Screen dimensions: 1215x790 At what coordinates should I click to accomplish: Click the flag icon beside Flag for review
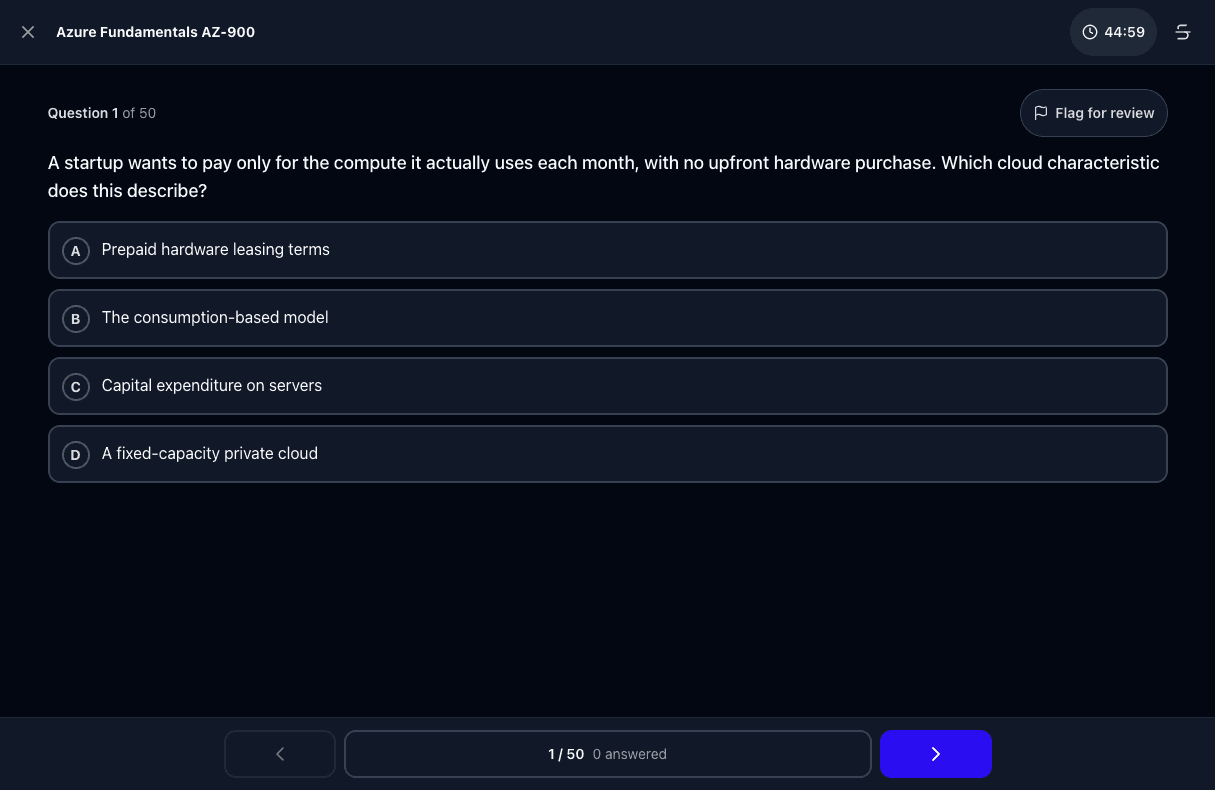[1041, 113]
